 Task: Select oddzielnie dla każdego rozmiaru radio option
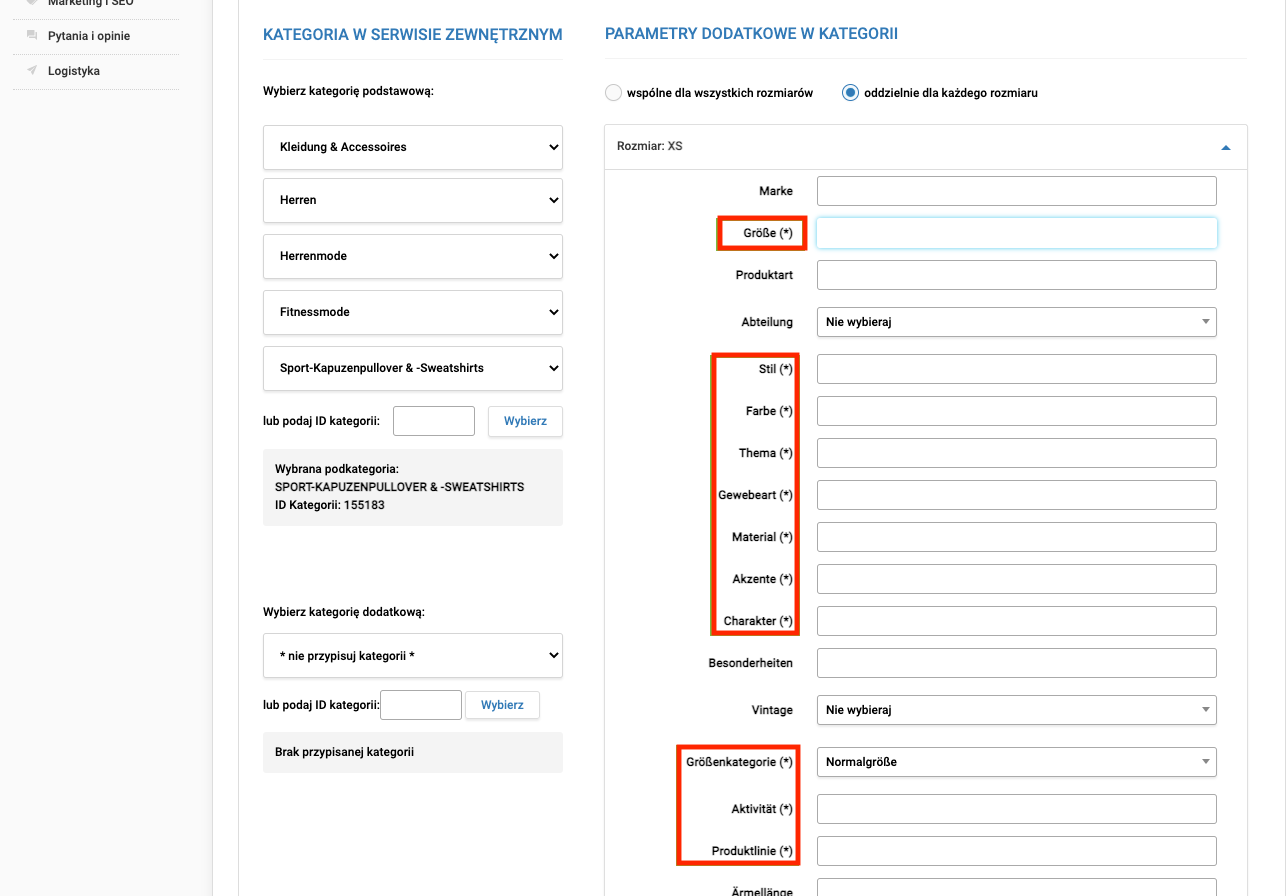click(x=850, y=93)
